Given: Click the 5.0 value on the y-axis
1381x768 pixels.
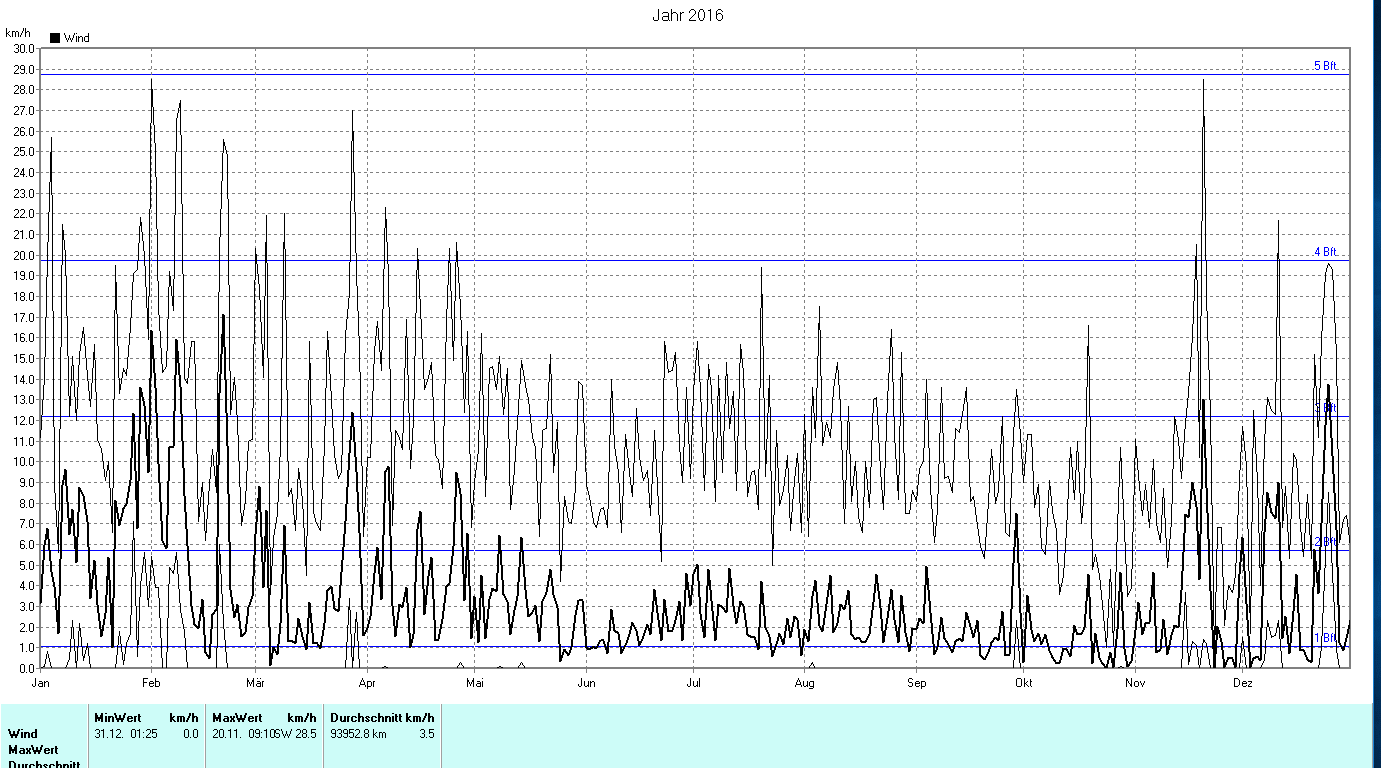Looking at the screenshot, I should (26, 565).
